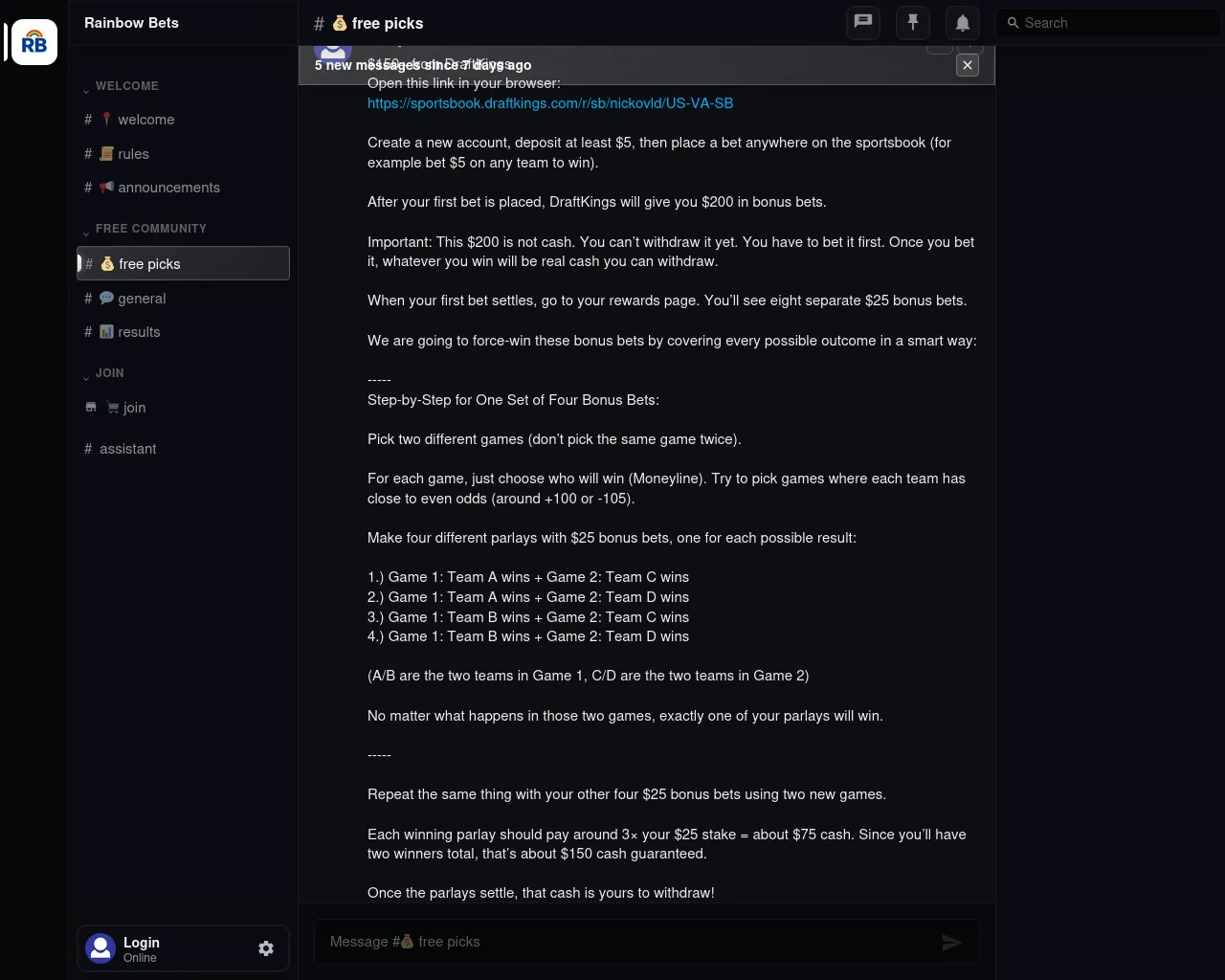Open the results channel
The height and width of the screenshot is (980, 1225).
click(x=183, y=332)
